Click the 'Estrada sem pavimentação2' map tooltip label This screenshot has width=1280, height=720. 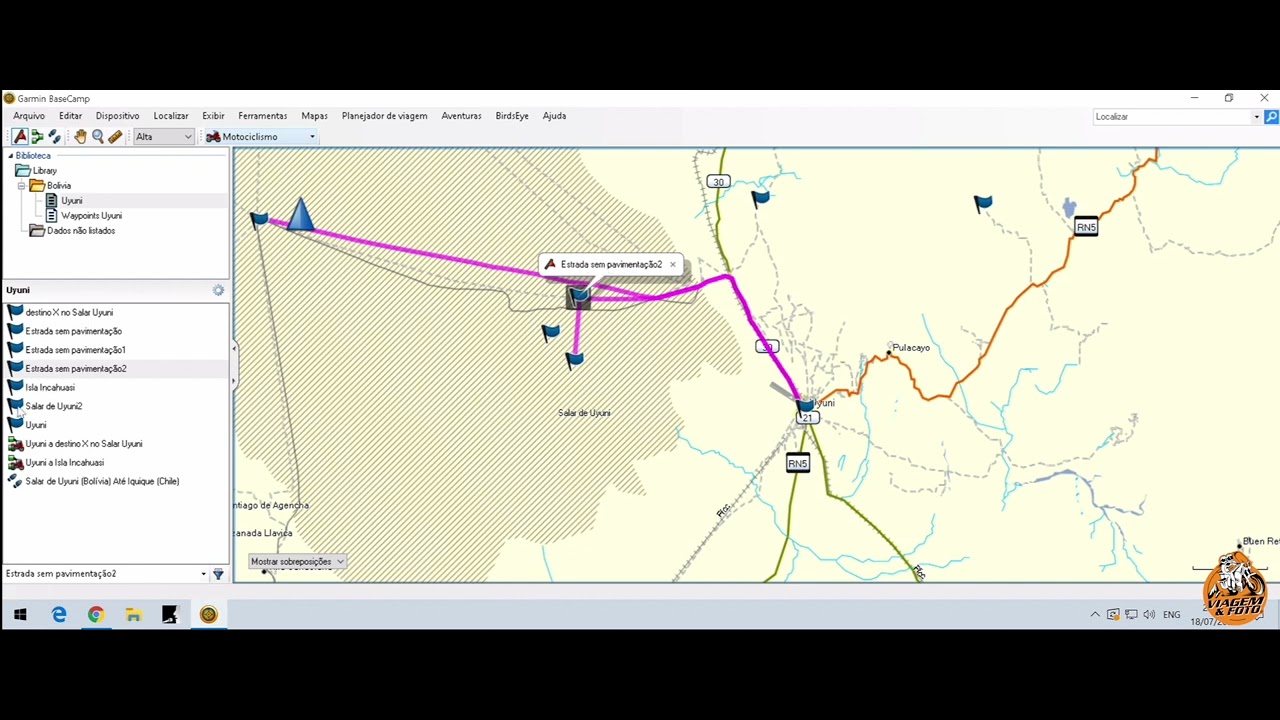(611, 265)
